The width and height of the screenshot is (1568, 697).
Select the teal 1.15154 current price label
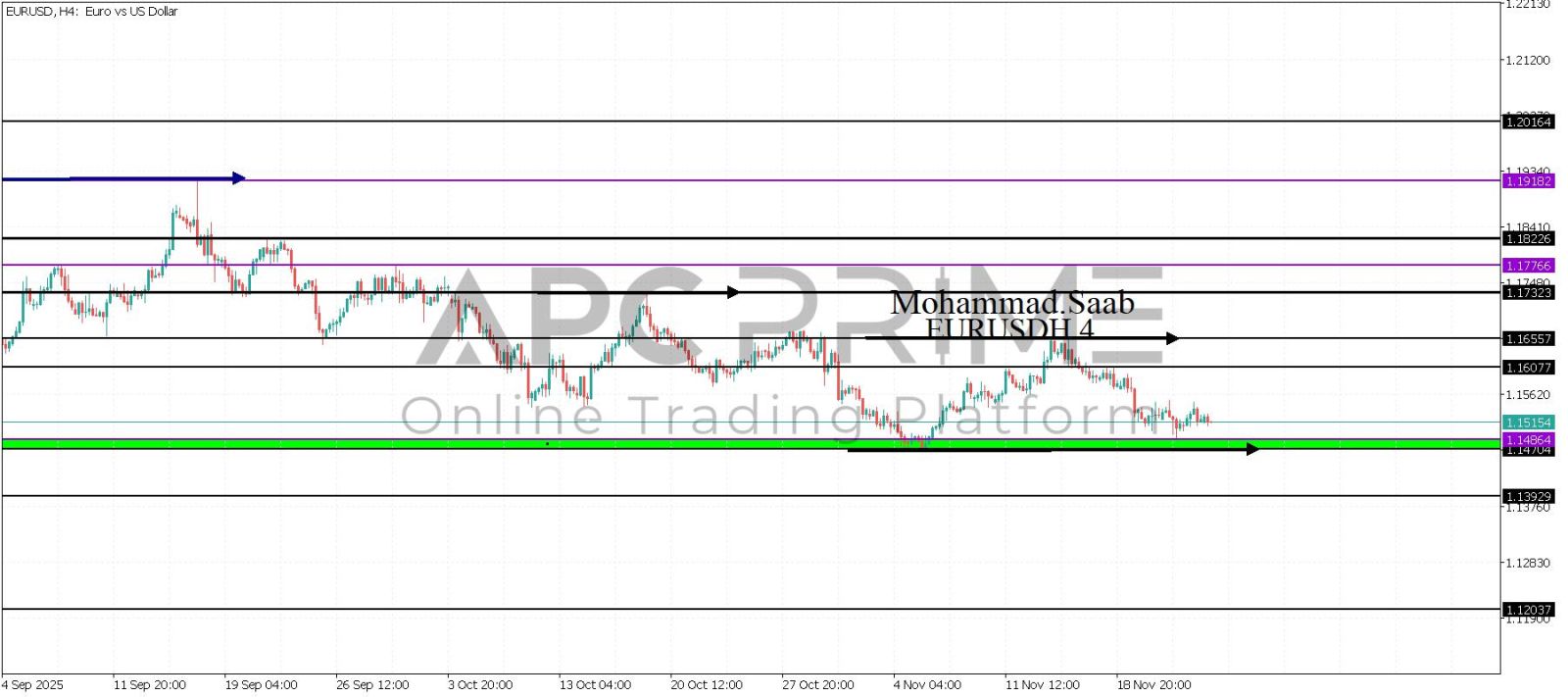pos(1528,423)
